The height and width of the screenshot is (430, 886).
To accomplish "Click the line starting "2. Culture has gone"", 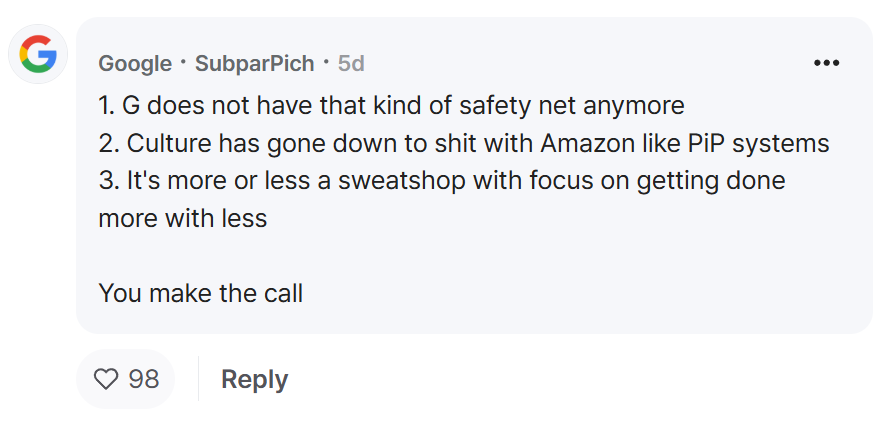I will click(x=463, y=142).
